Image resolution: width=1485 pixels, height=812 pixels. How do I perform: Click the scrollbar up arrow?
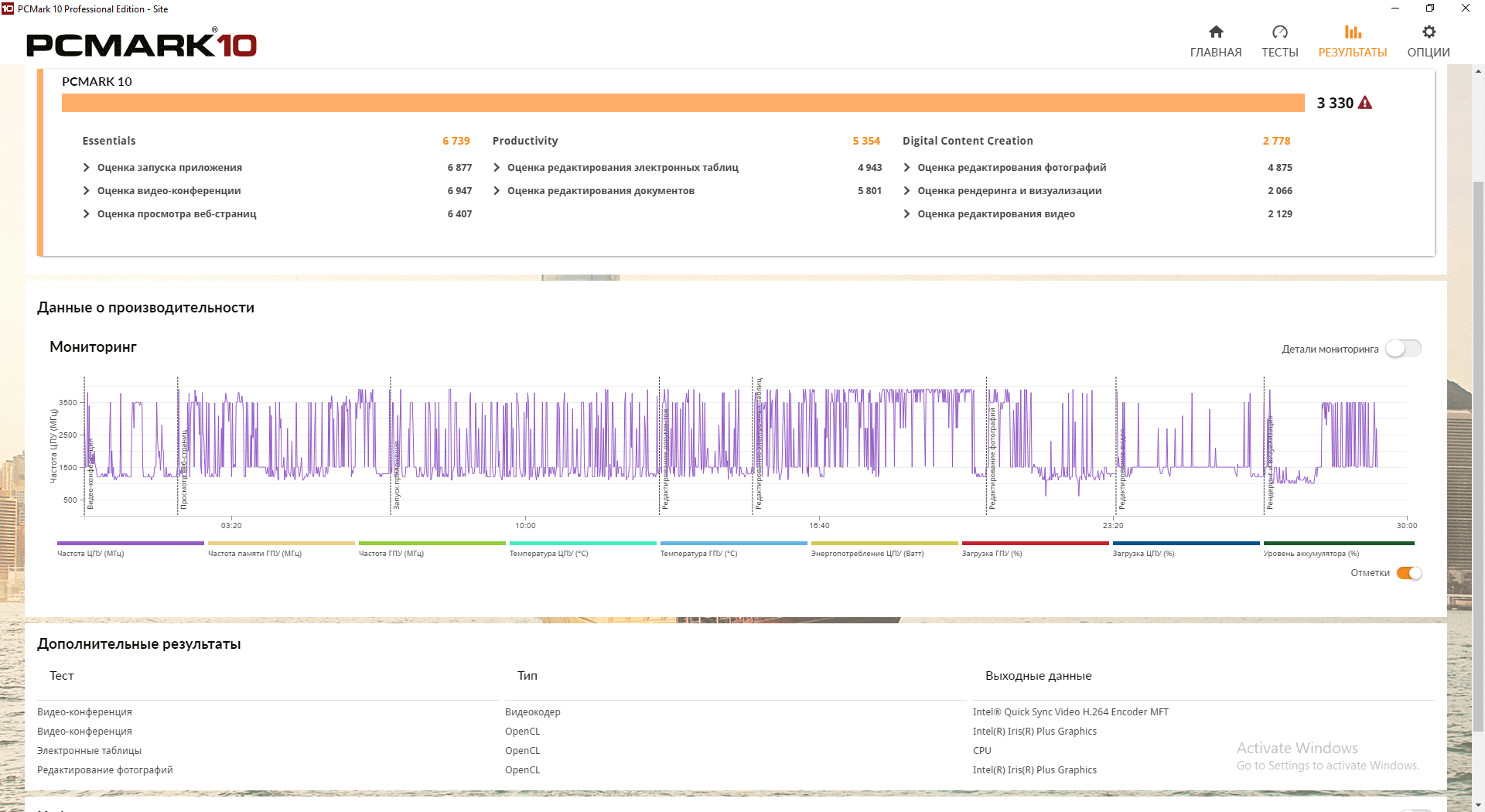tap(1478, 71)
